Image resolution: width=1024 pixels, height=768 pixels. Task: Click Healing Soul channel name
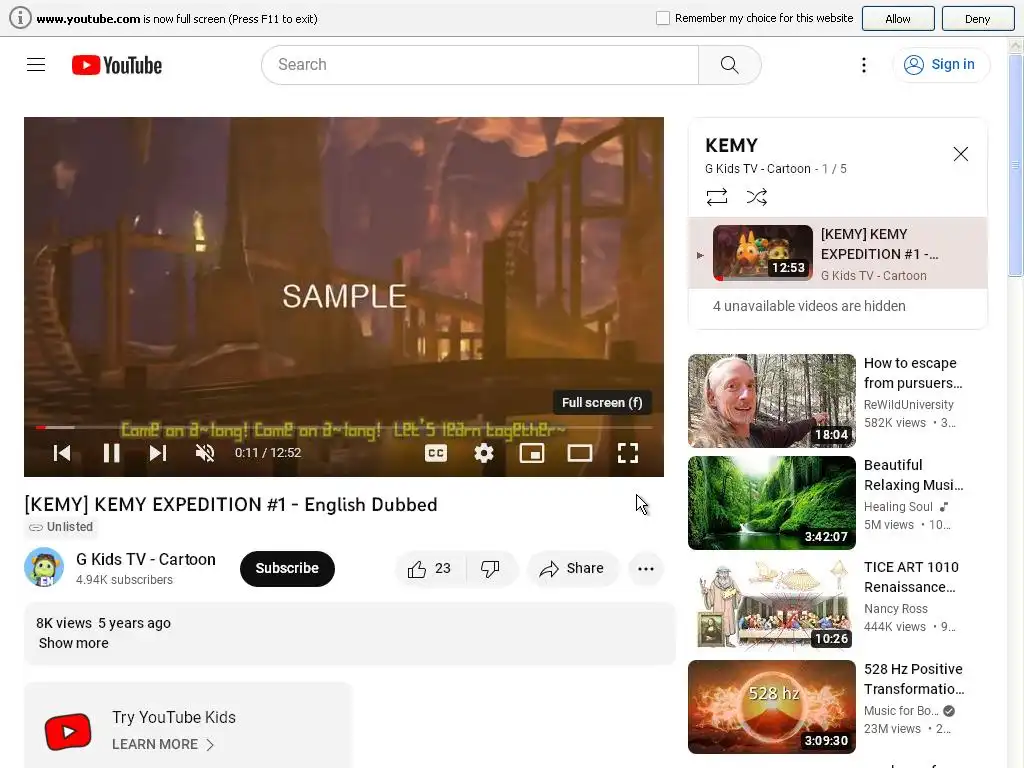pyautogui.click(x=898, y=507)
